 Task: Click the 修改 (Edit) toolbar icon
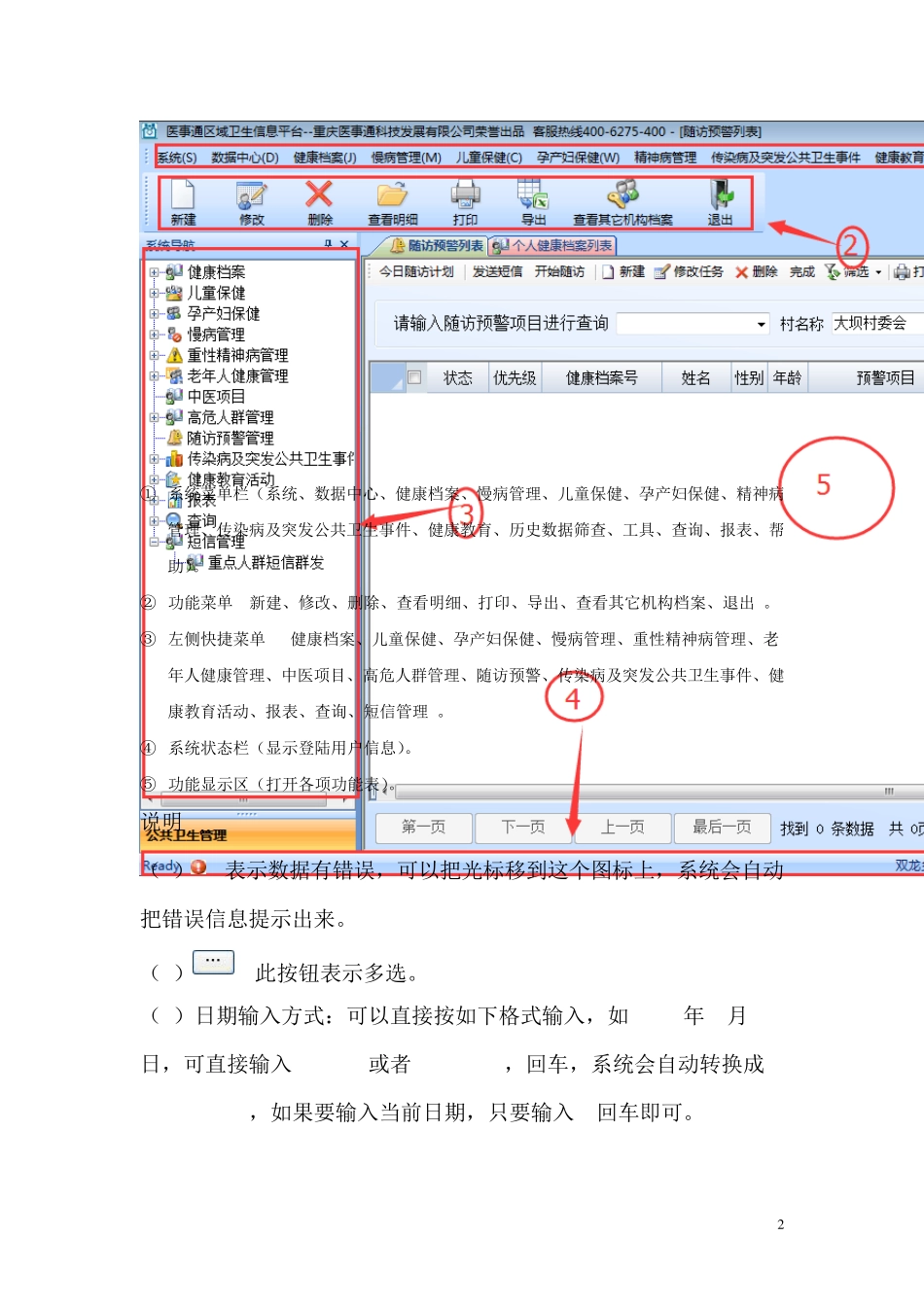[251, 195]
